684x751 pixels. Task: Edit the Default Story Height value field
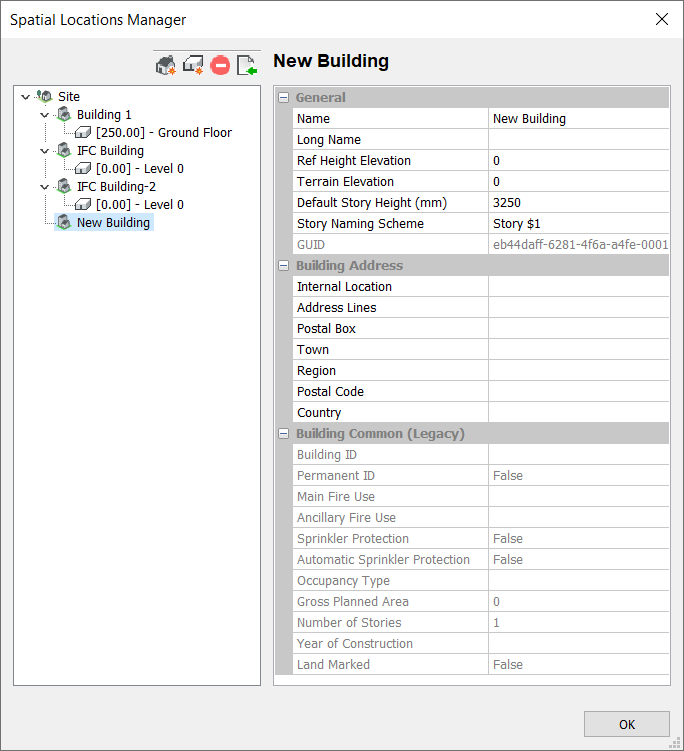(578, 203)
